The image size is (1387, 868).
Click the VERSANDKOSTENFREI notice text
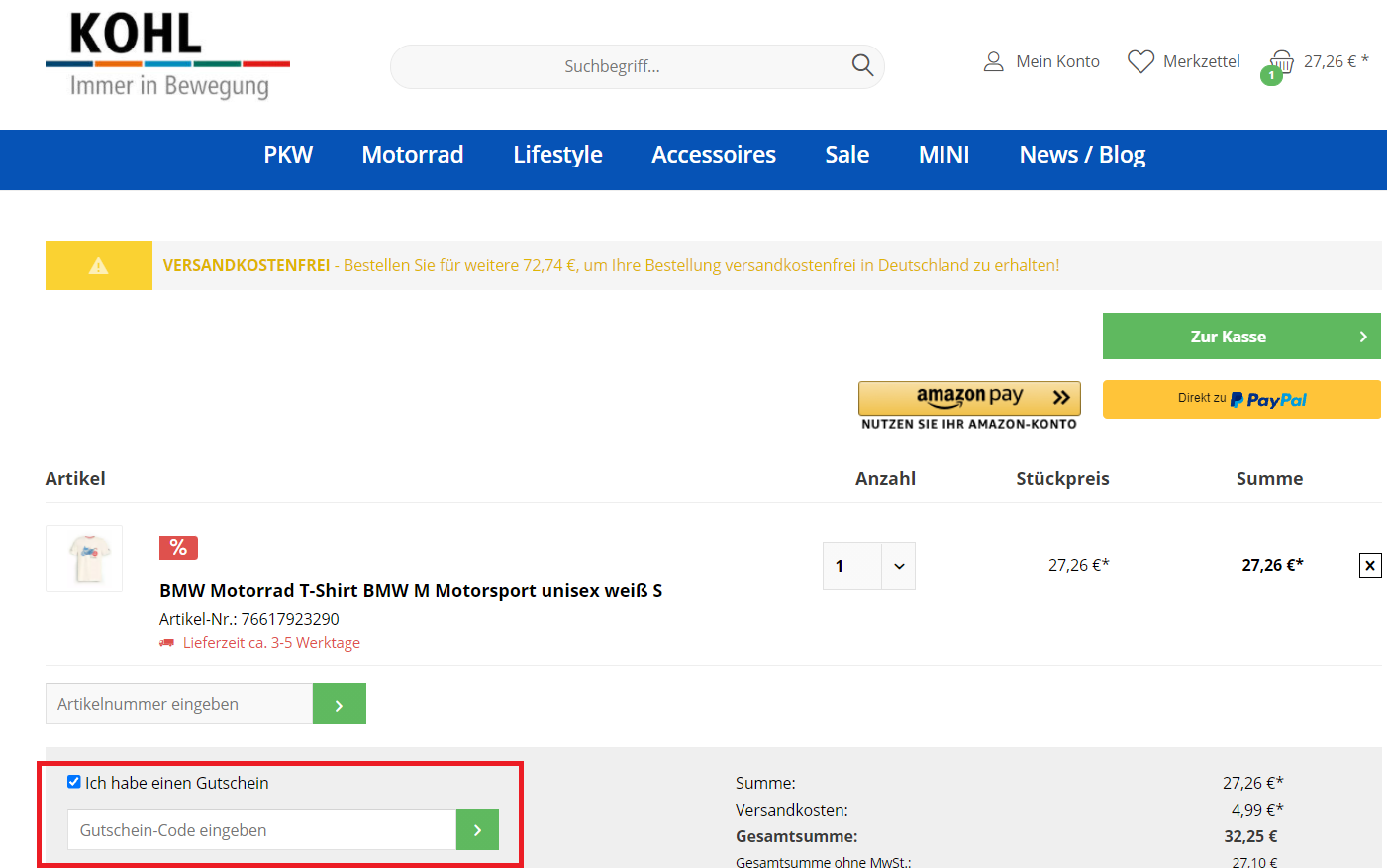tap(611, 265)
